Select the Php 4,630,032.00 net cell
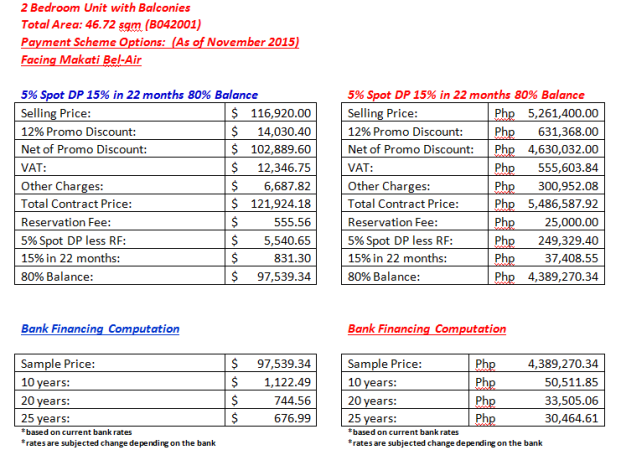The height and width of the screenshot is (450, 621). pos(546,149)
